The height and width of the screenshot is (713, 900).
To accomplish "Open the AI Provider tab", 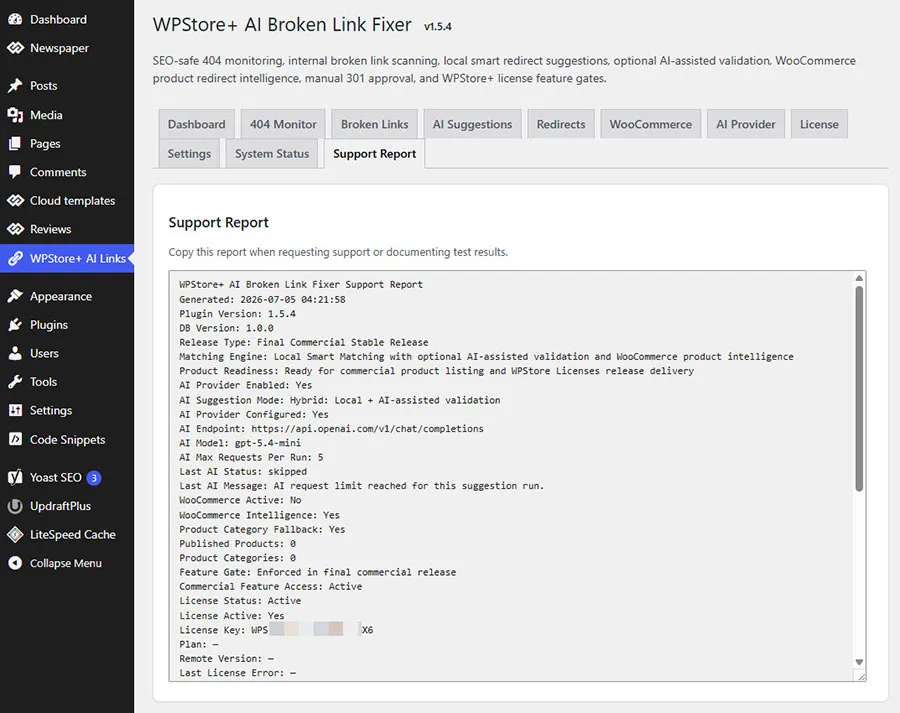I will point(746,124).
